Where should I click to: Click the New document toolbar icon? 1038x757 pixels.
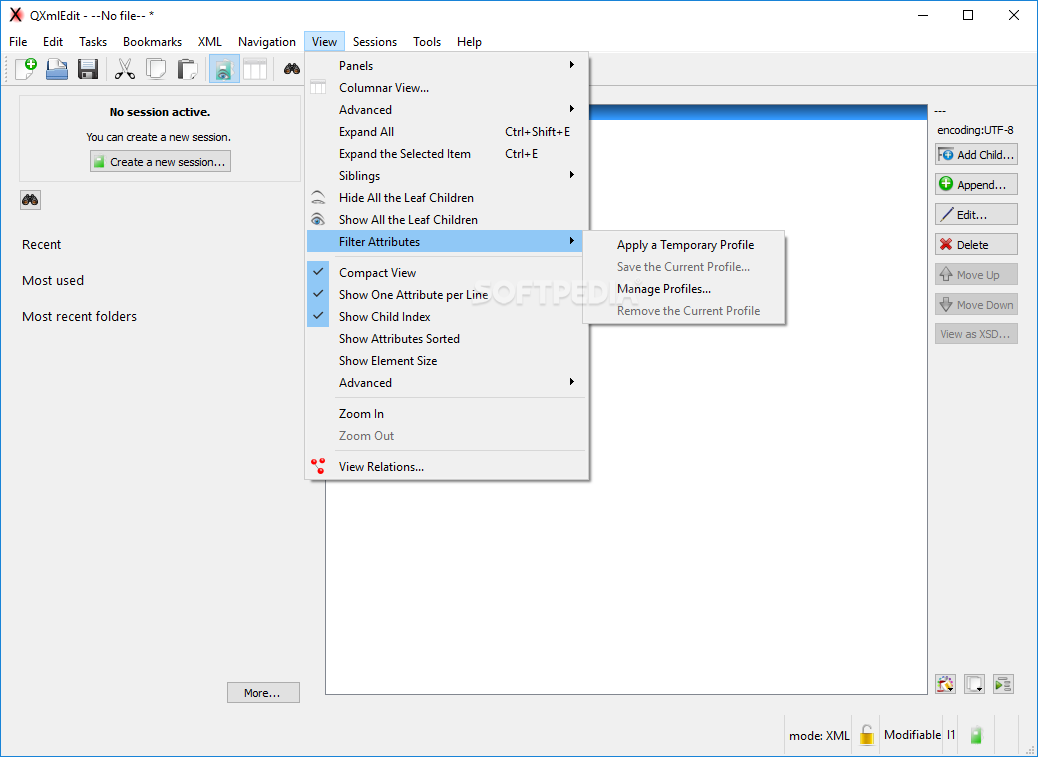[26, 69]
